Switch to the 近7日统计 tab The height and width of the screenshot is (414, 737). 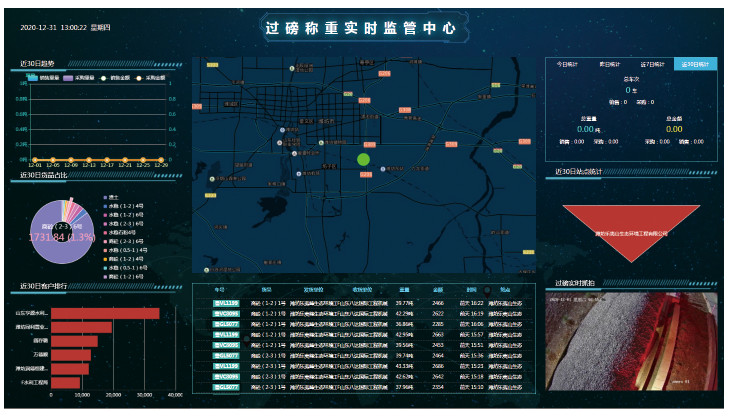coord(652,64)
